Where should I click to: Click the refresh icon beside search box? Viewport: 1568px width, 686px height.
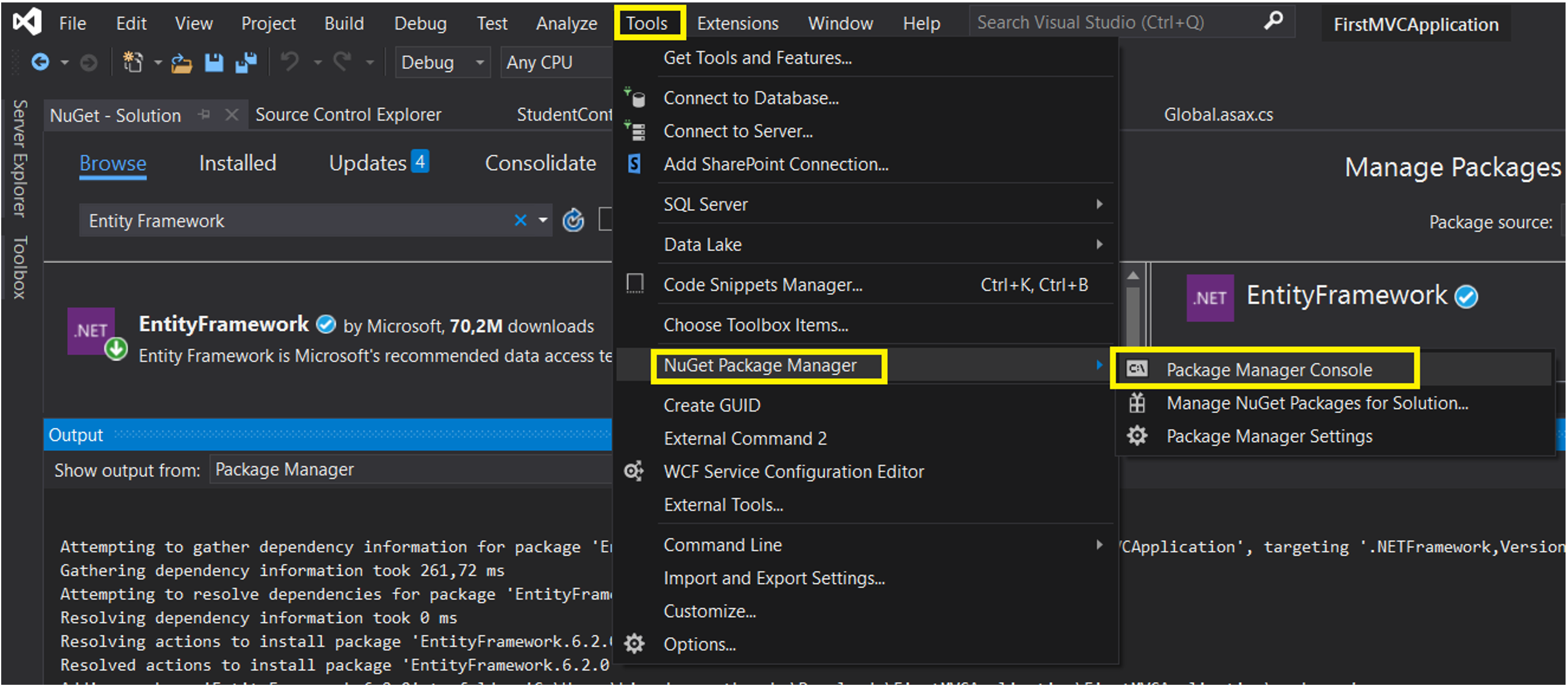(573, 221)
